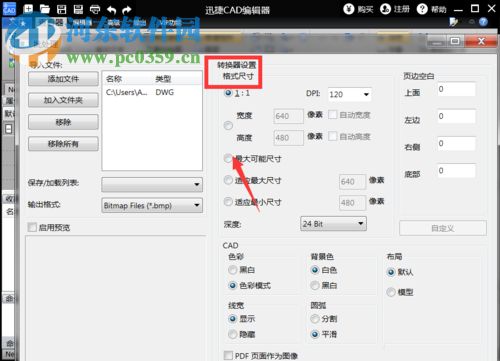Open the 深度 24 Bit dropdown

333,224
